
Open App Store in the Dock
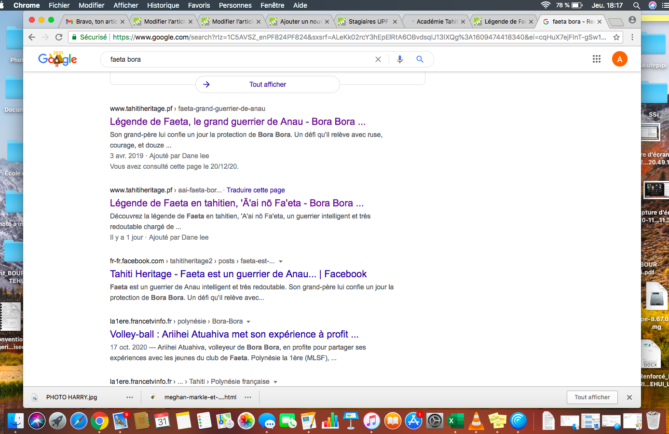point(413,421)
